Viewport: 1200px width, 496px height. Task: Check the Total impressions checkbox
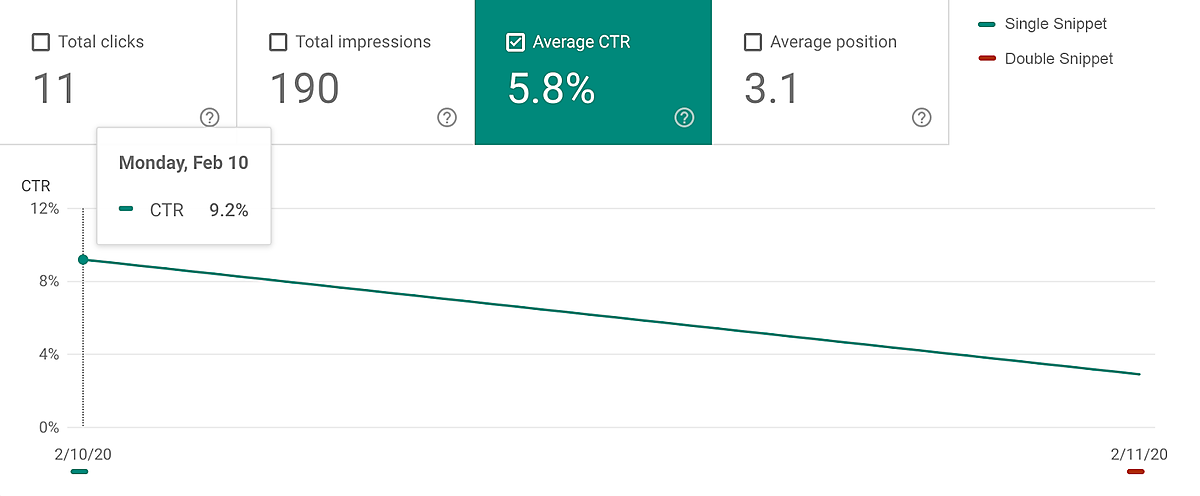tap(278, 42)
